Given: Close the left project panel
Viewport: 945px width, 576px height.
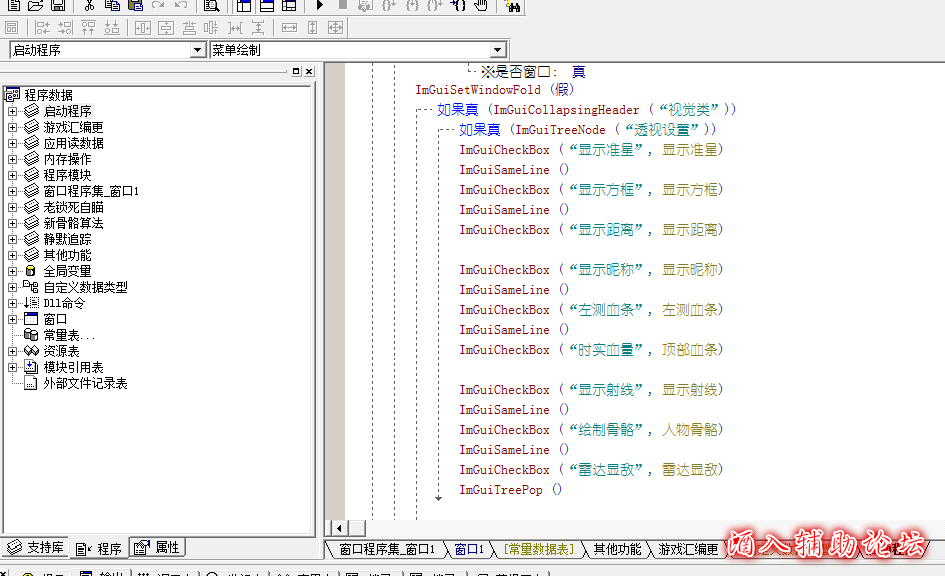Looking at the screenshot, I should point(309,72).
